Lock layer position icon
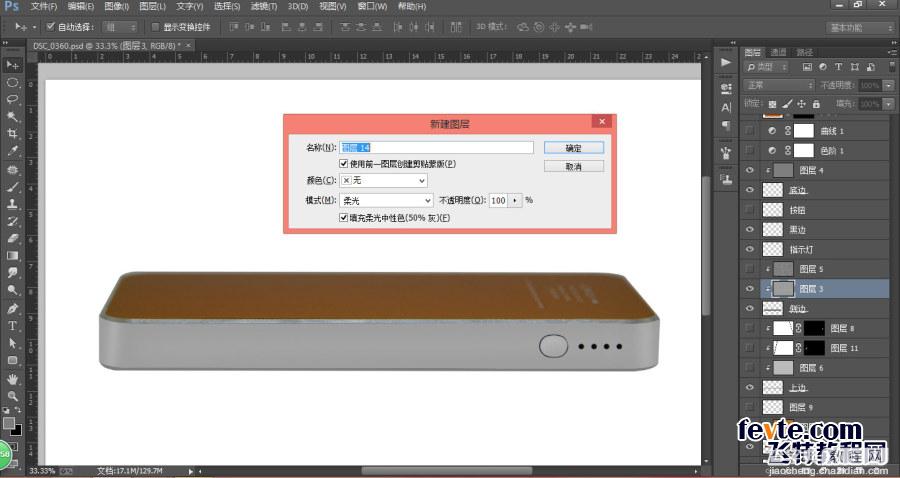Image resolution: width=900 pixels, height=478 pixels. [x=801, y=104]
